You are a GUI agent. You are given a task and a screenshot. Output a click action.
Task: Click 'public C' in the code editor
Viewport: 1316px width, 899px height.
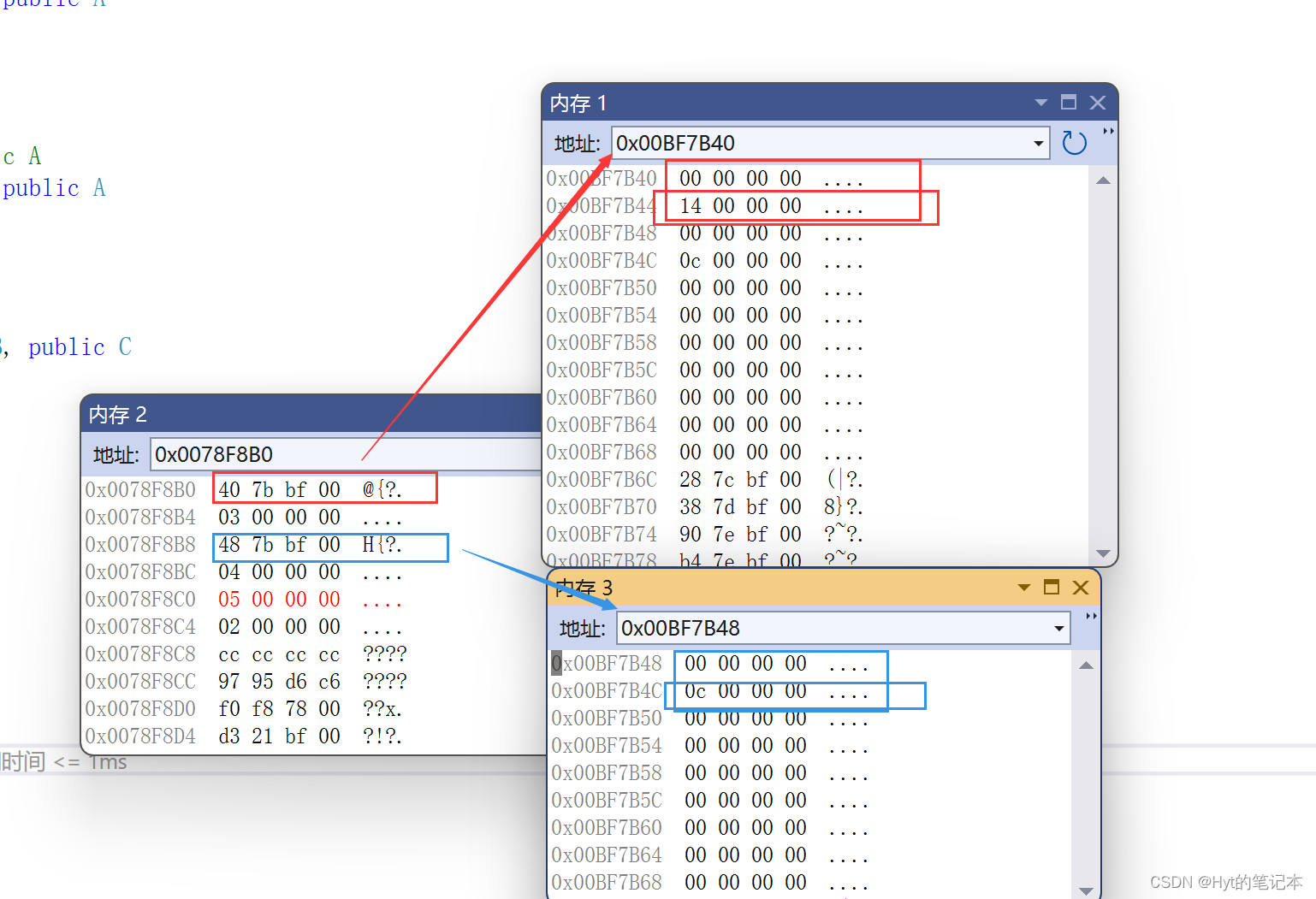click(x=80, y=347)
